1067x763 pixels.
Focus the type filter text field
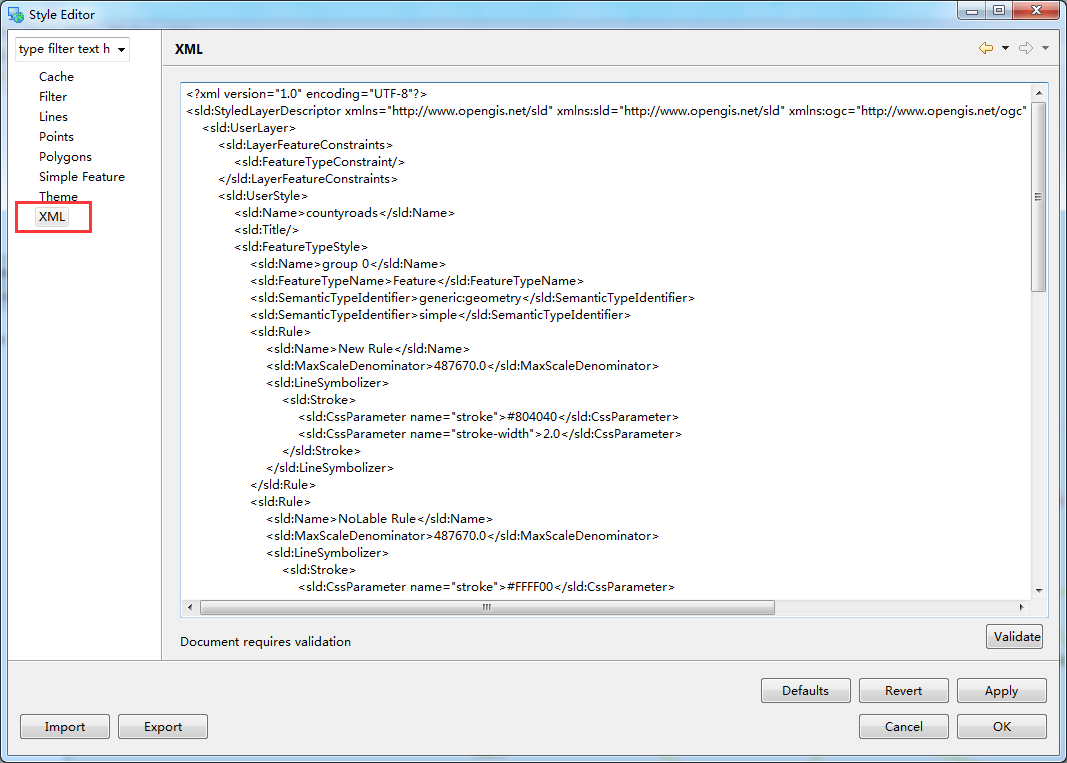coord(65,49)
